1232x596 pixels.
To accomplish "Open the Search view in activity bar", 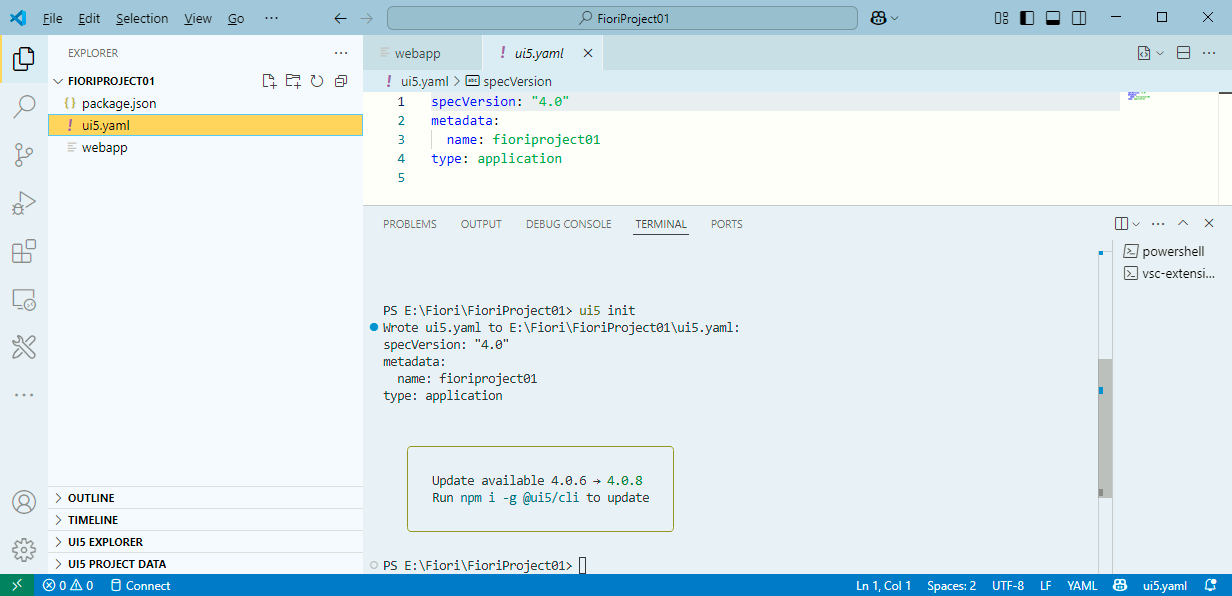I will pos(23,107).
